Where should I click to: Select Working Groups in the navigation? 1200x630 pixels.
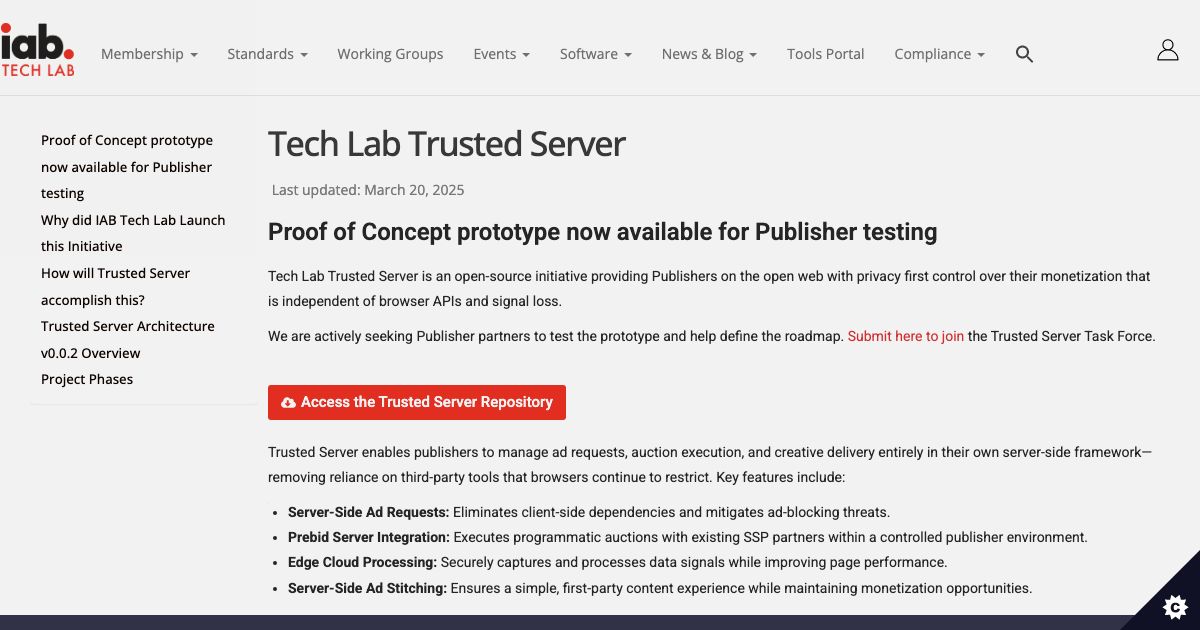click(x=390, y=54)
